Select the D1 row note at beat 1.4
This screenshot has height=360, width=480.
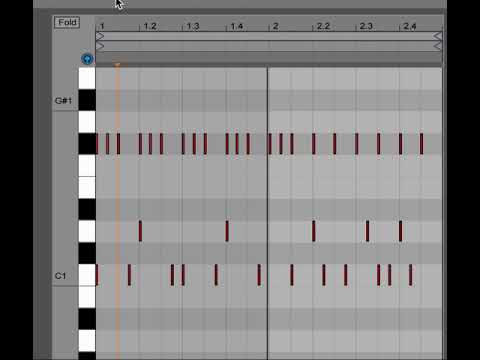click(227, 231)
